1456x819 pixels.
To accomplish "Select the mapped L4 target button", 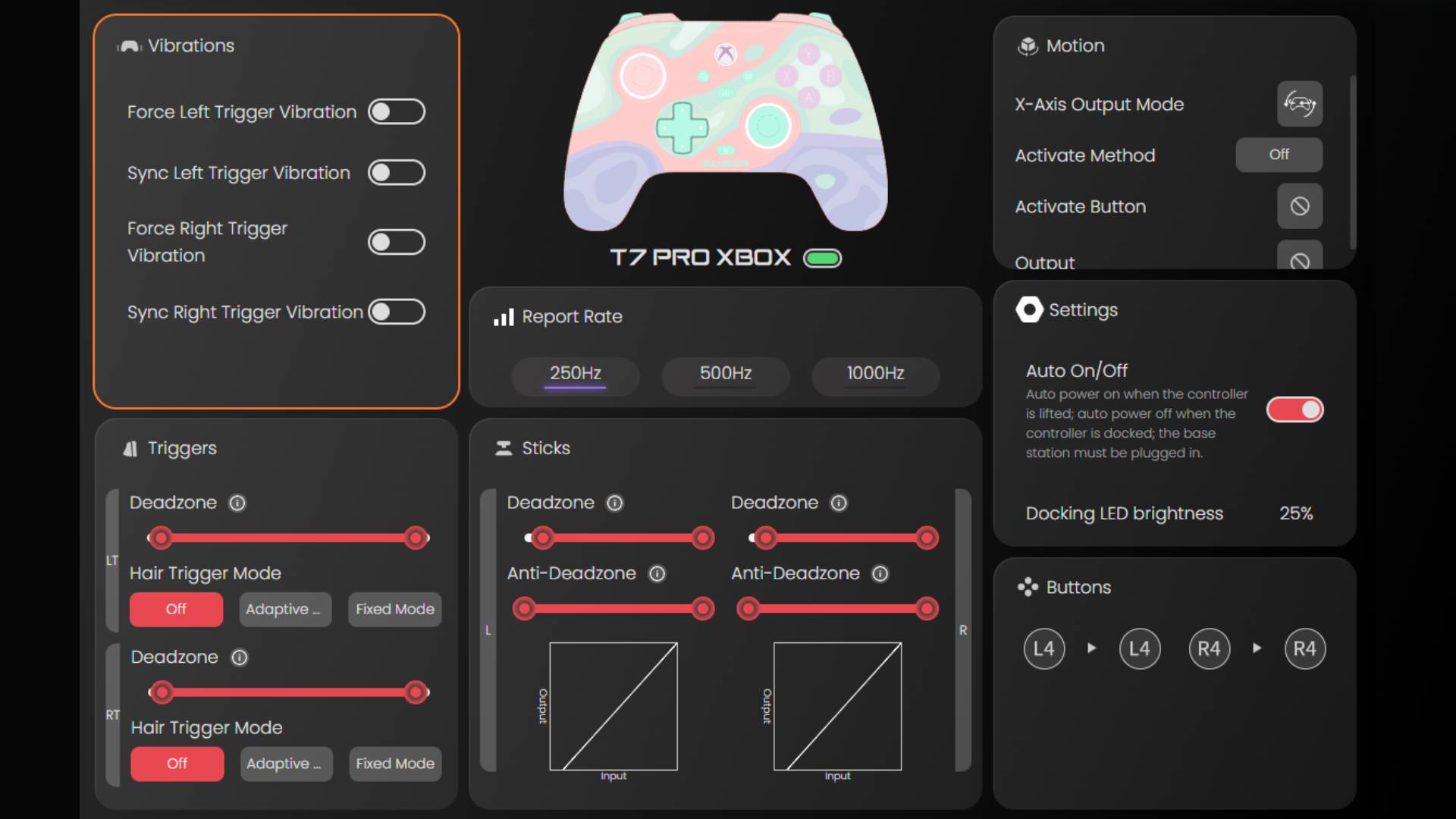I will click(1140, 649).
